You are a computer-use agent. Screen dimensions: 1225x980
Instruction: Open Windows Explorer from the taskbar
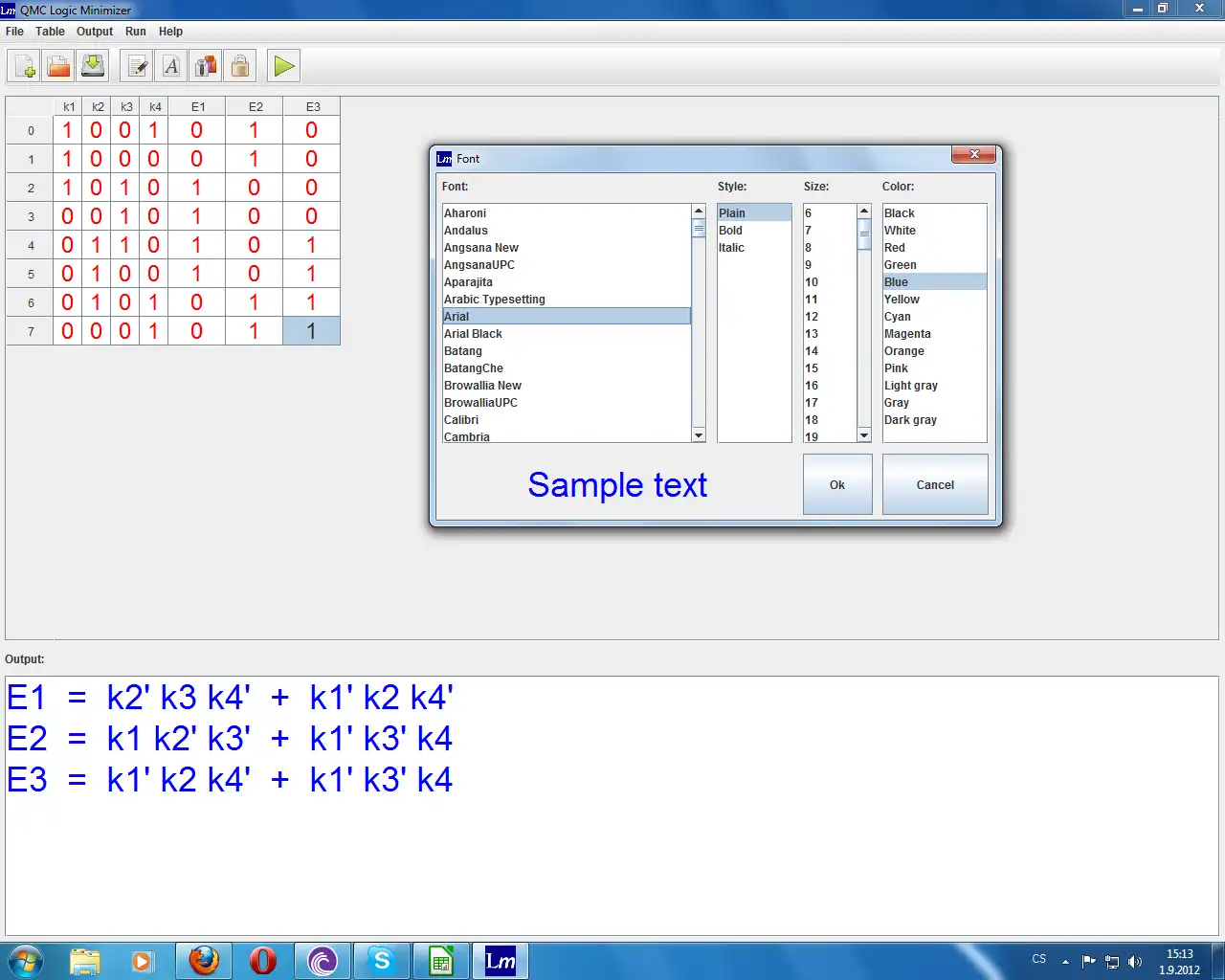(85, 961)
